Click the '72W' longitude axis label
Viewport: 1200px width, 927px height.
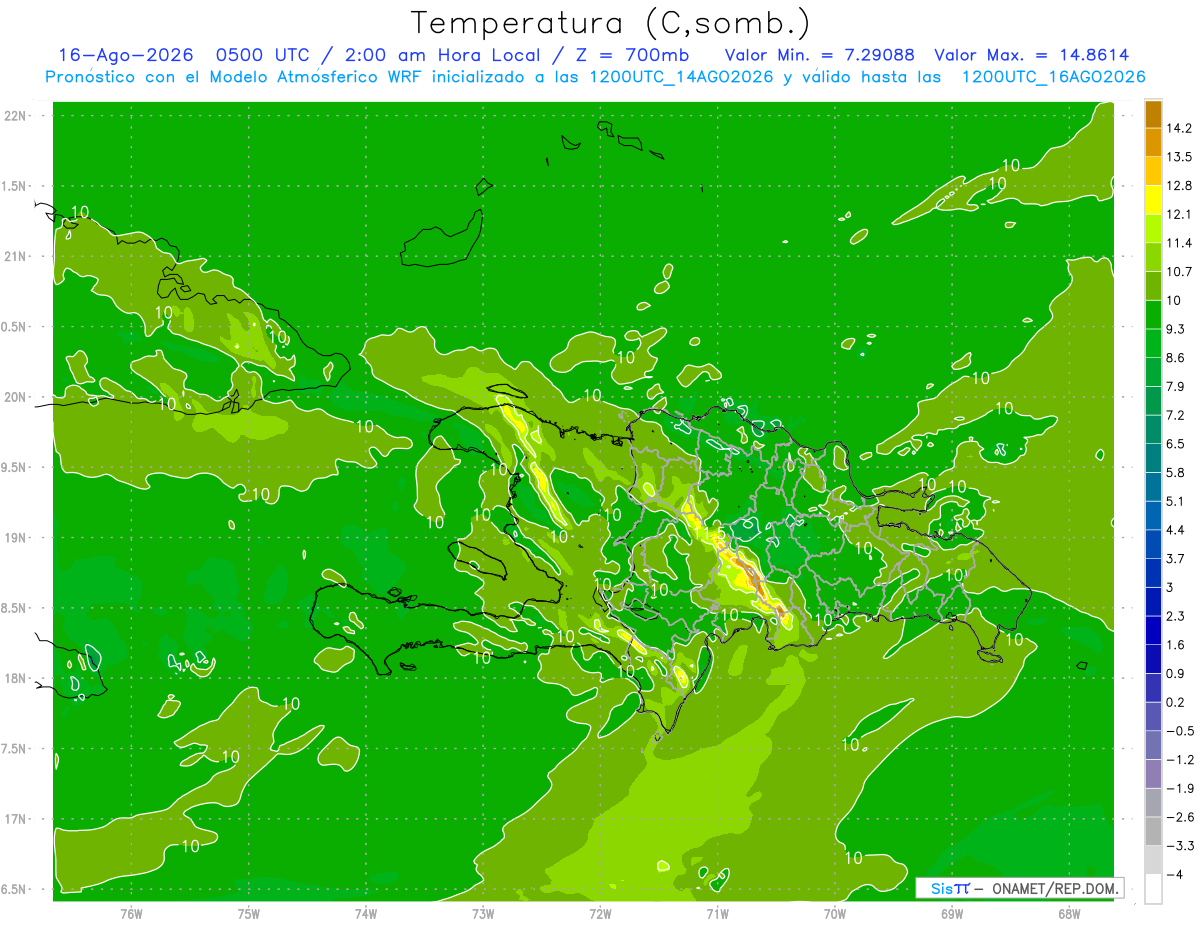pyautogui.click(x=600, y=914)
